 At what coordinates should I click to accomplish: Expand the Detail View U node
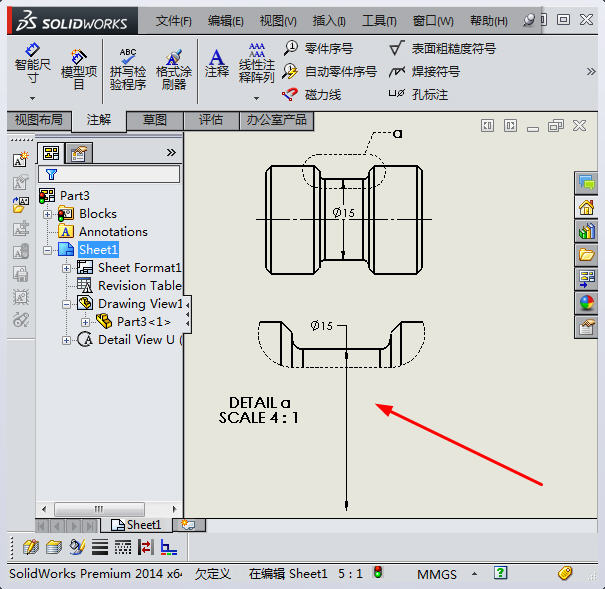pos(67,340)
